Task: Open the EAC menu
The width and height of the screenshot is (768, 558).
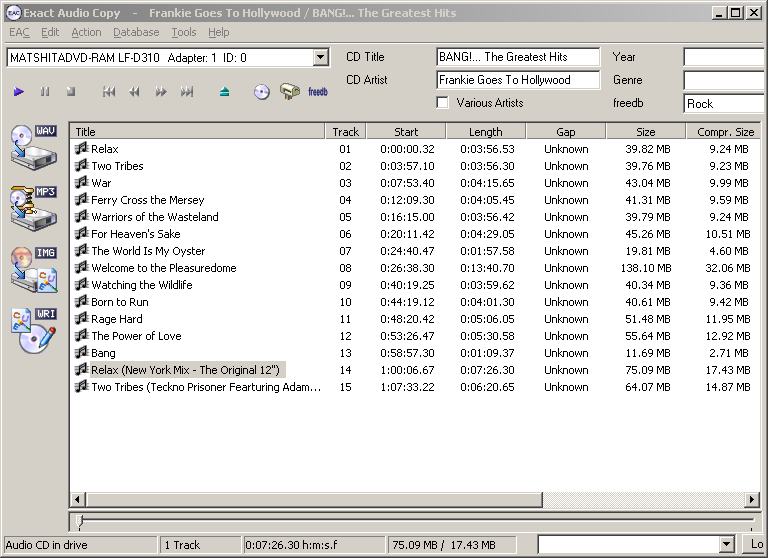Action: pyautogui.click(x=20, y=32)
